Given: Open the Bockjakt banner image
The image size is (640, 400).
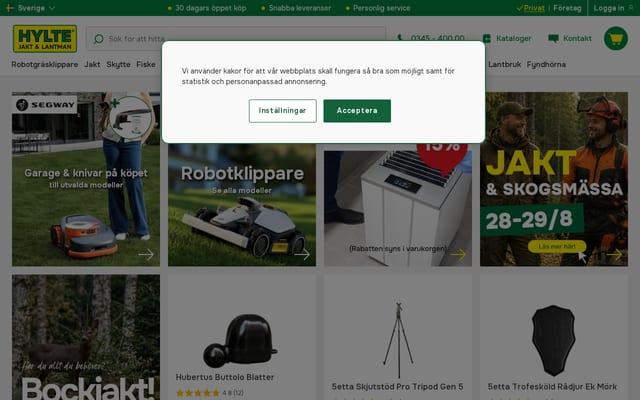Looking at the screenshot, I should tap(86, 337).
